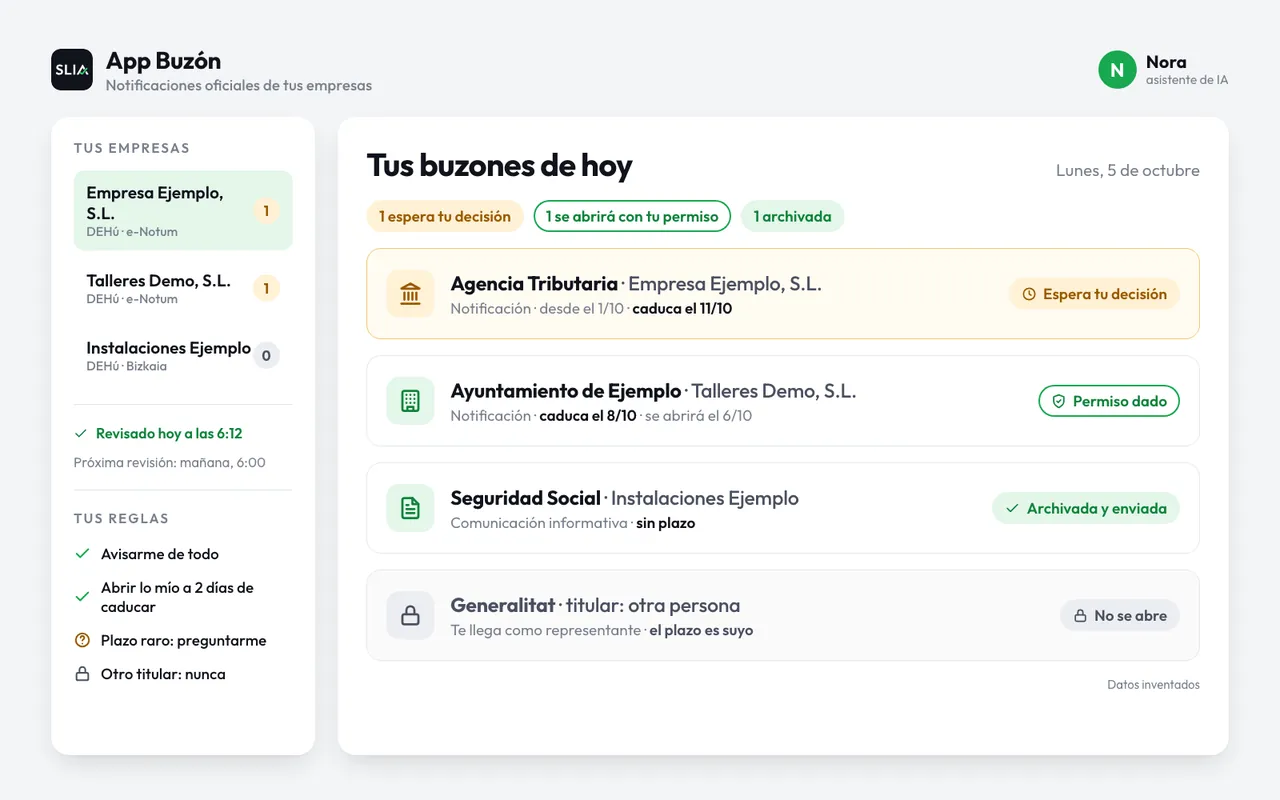Image resolution: width=1280 pixels, height=800 pixels.
Task: Click the badge count on Talleres Demo
Action: coord(266,289)
